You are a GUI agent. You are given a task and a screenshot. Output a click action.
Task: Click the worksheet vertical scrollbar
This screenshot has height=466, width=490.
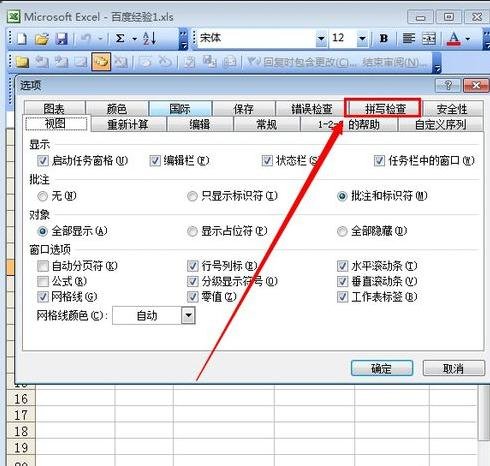tap(483, 413)
